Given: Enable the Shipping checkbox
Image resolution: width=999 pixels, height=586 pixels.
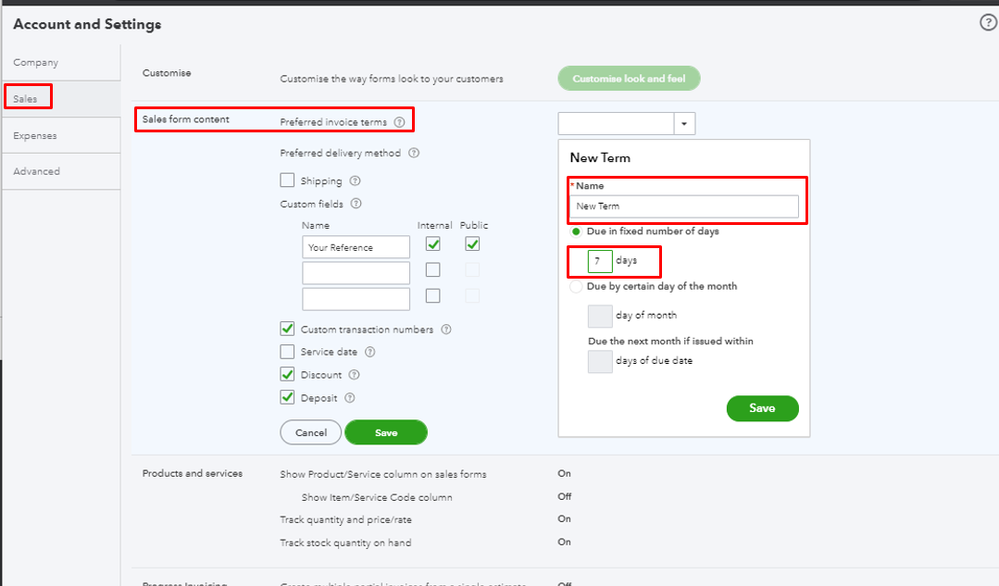Looking at the screenshot, I should pos(287,181).
